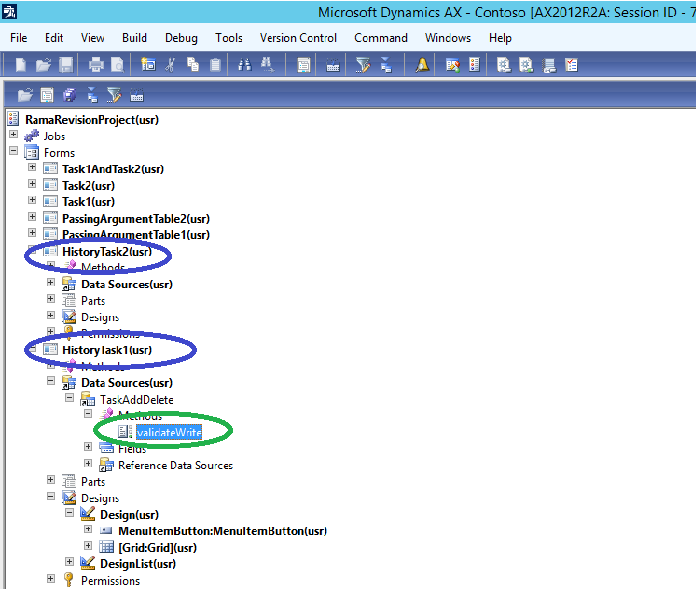Open the Build menu

point(134,38)
